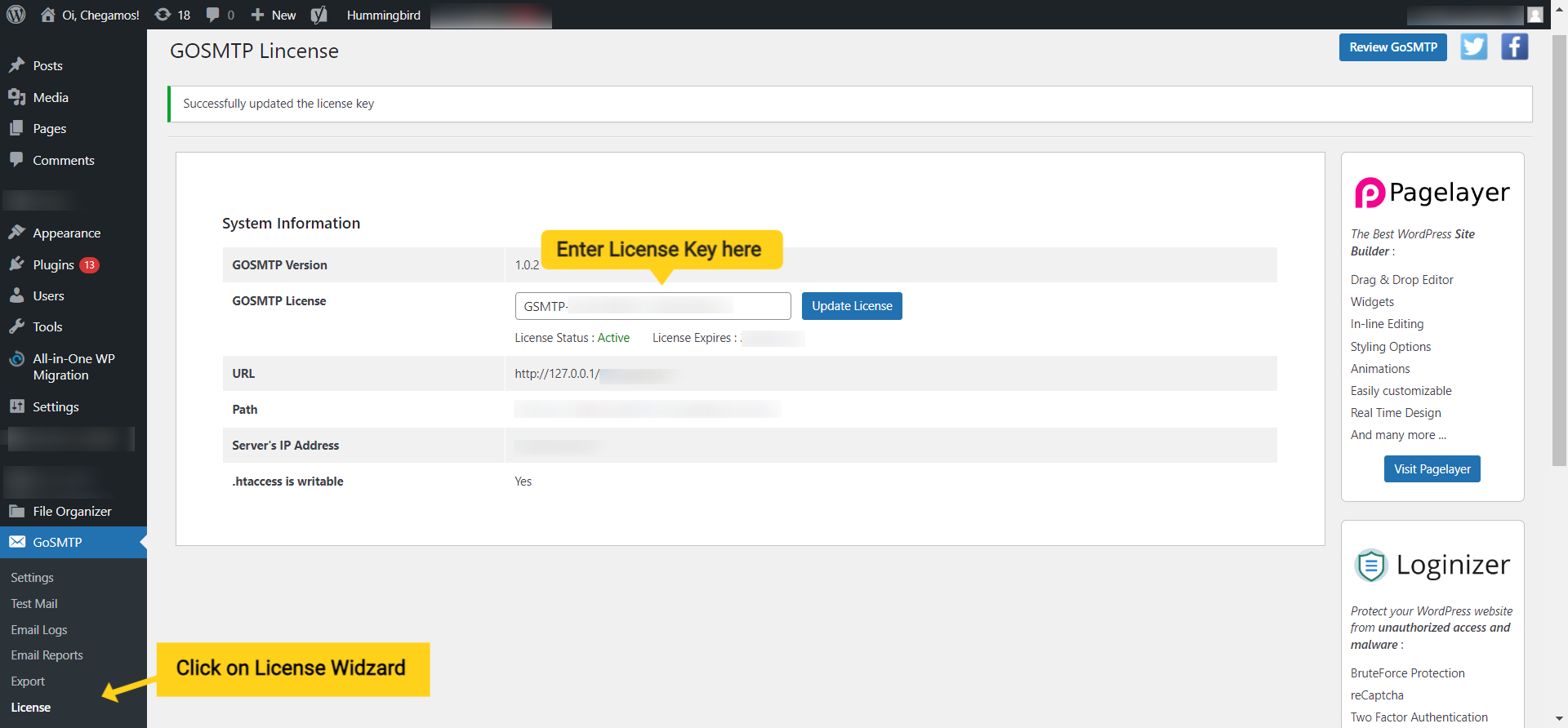
Task: Click the scrollbar down arrow
Action: (x=1560, y=719)
